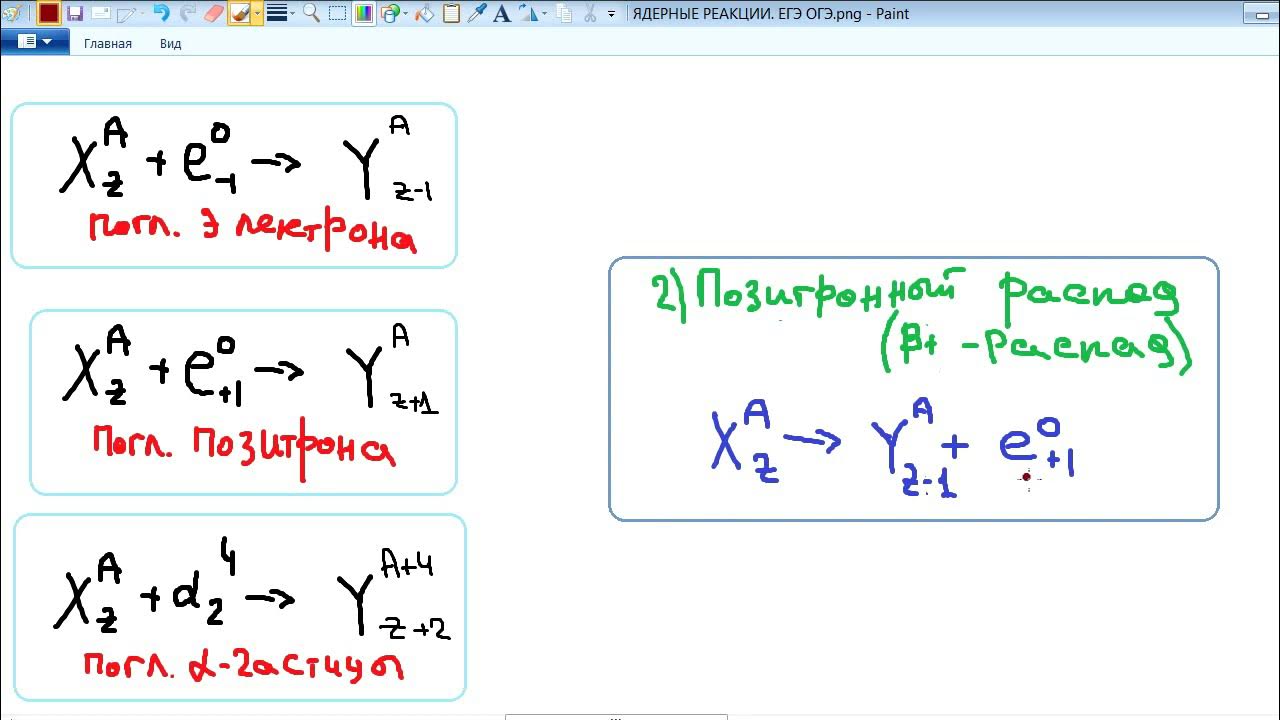Click the window title text ending in Paint

coord(771,15)
